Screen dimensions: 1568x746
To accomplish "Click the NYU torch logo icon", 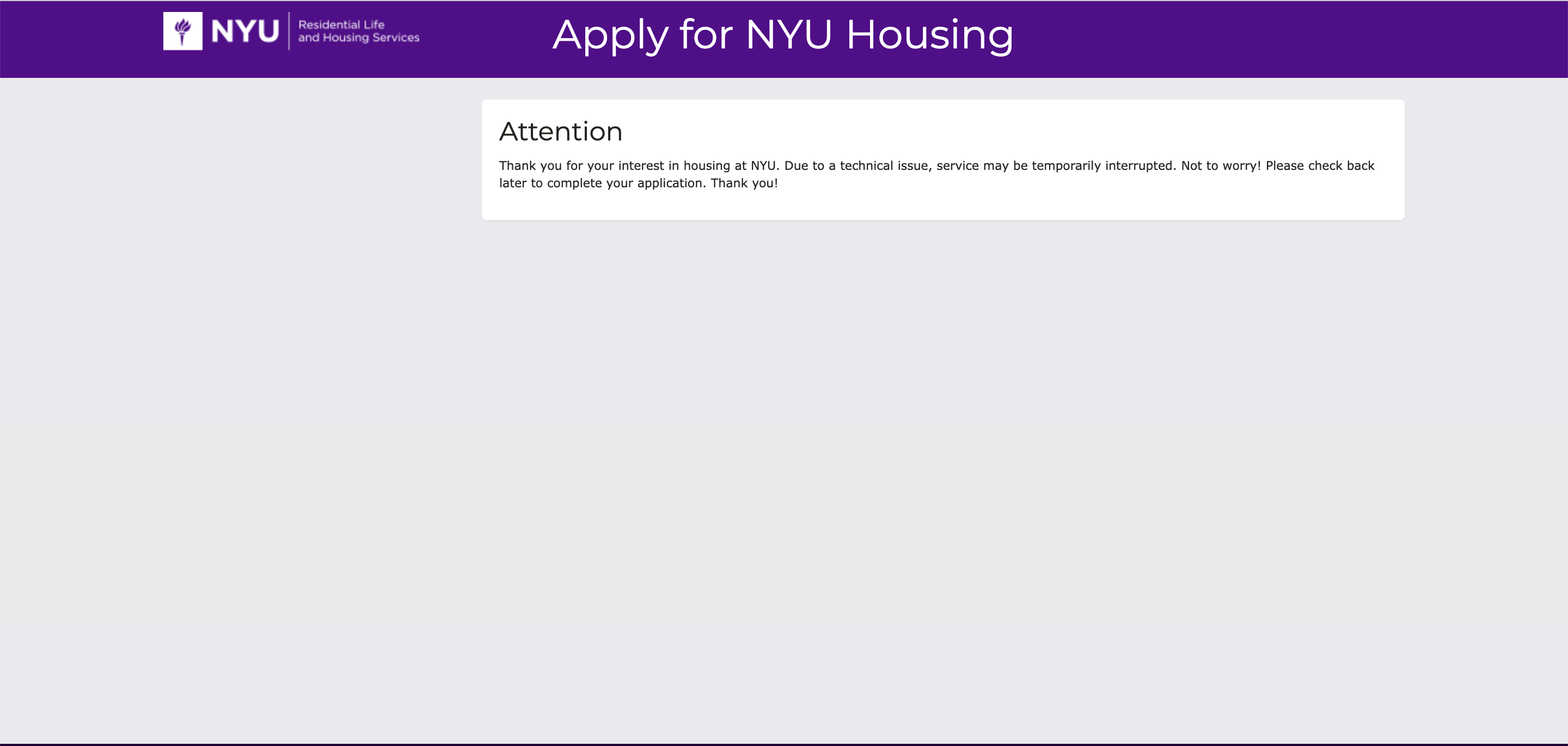I will pyautogui.click(x=182, y=31).
